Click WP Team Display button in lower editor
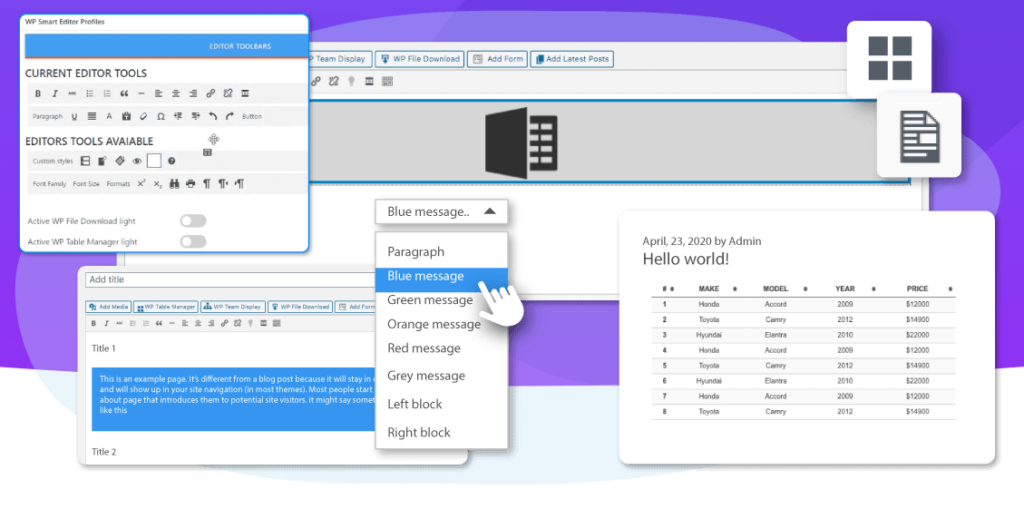The width and height of the screenshot is (1024, 509). [233, 306]
